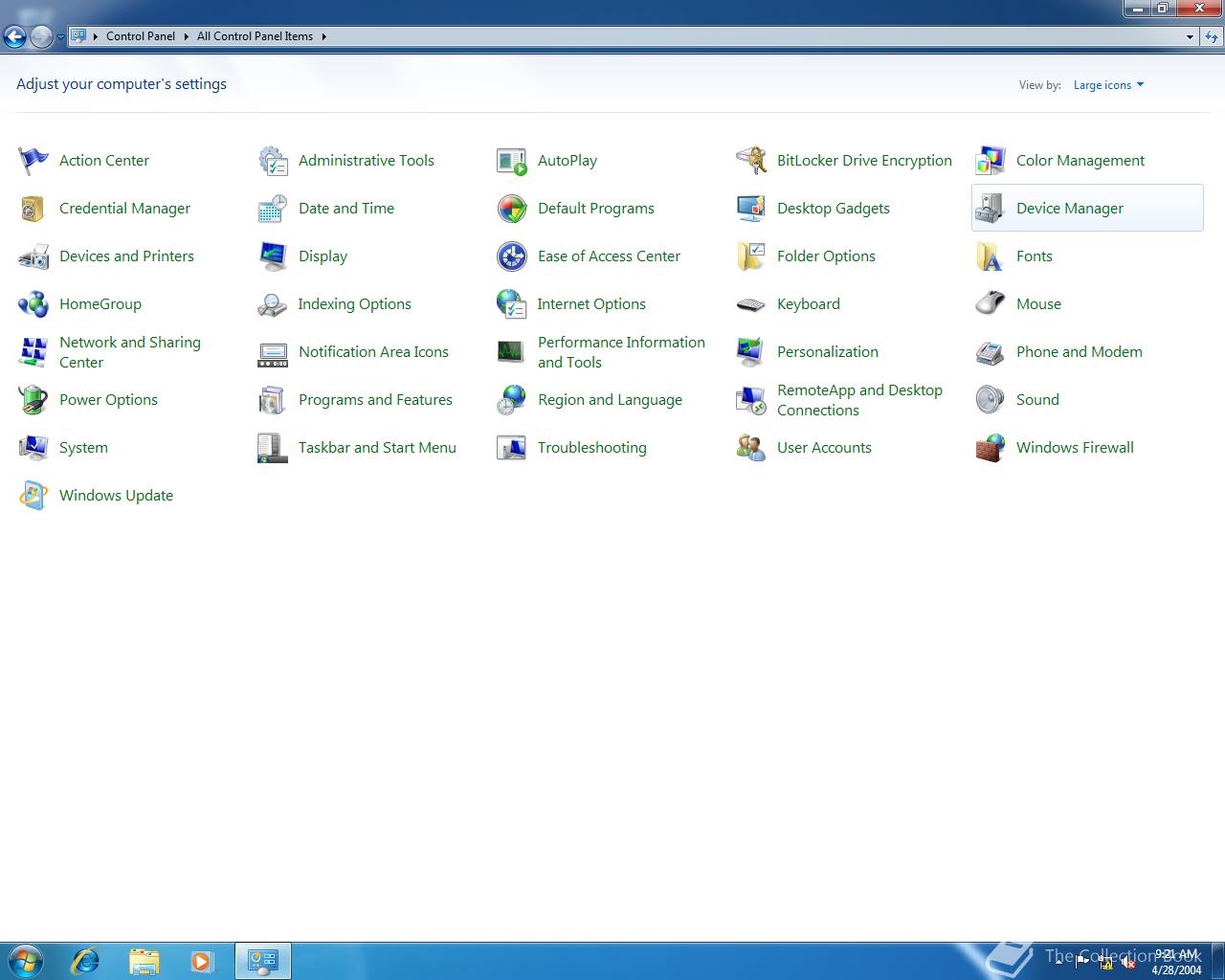Open the Windows Firewall brick wall icon

(991, 448)
